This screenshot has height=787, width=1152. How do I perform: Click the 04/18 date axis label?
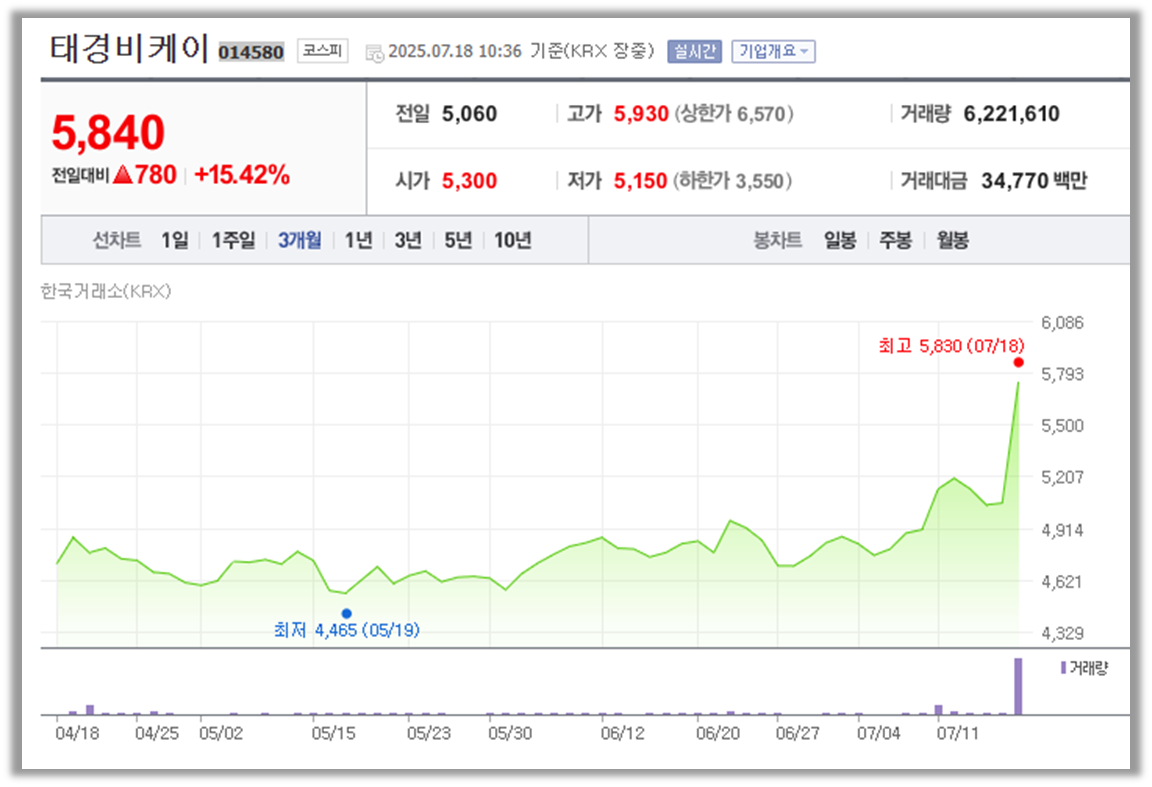click(77, 733)
